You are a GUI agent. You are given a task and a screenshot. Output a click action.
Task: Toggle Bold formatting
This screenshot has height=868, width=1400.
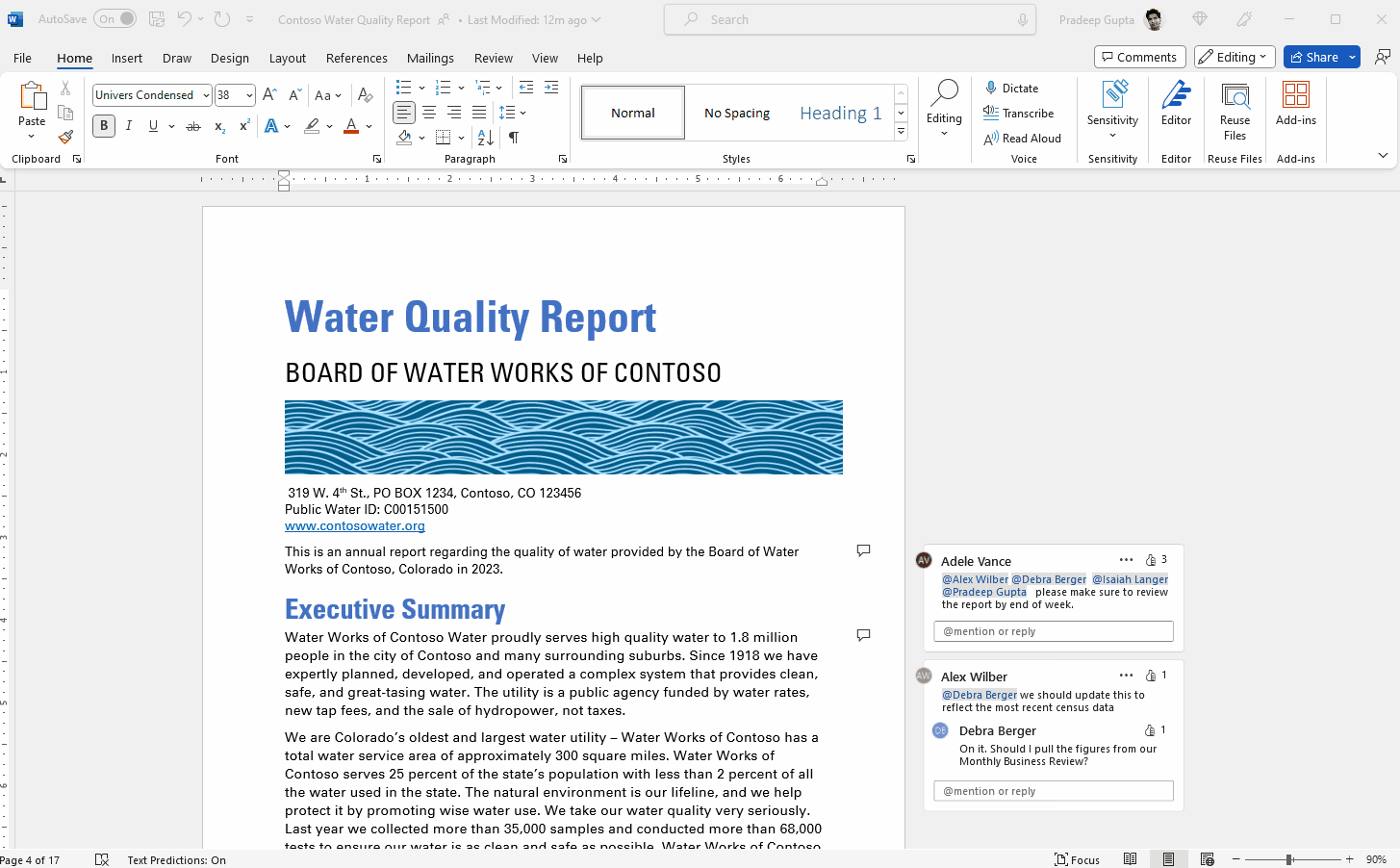[104, 126]
